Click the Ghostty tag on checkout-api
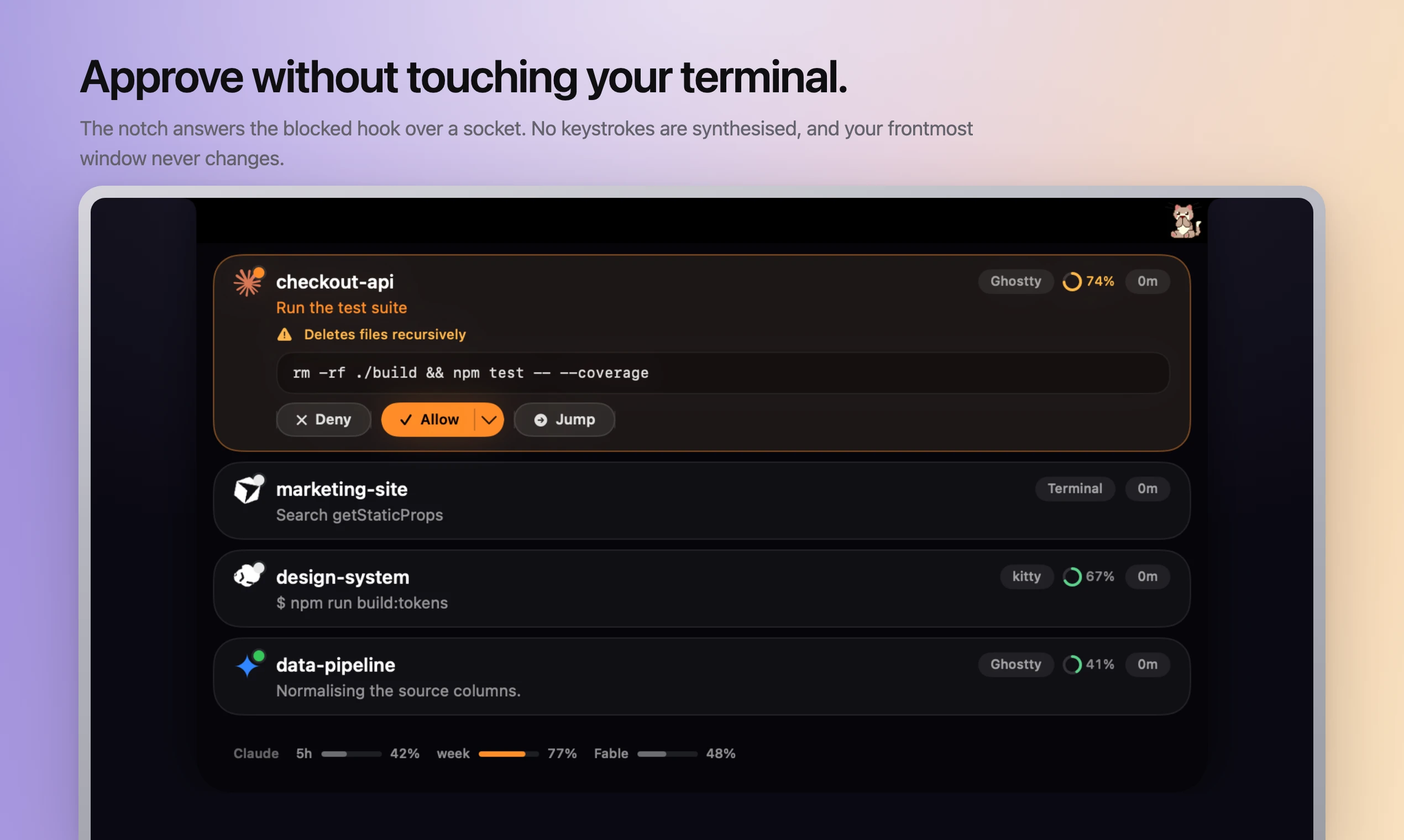The image size is (1404, 840). coord(1015,281)
